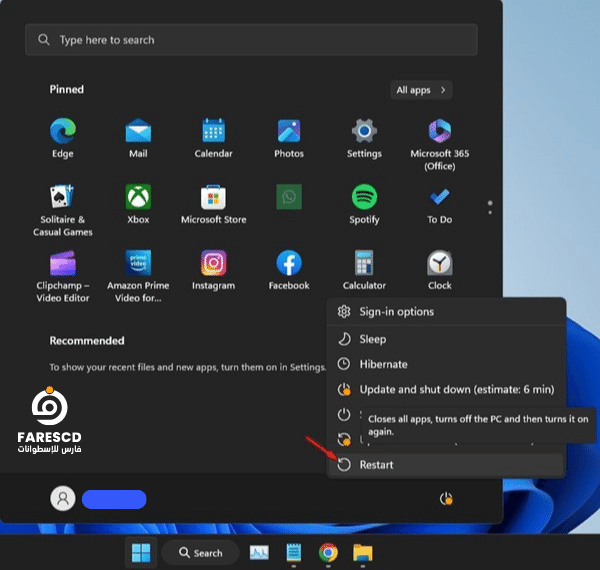This screenshot has width=600, height=570.
Task: Open the resource monitor taskbar icon
Action: (259, 553)
